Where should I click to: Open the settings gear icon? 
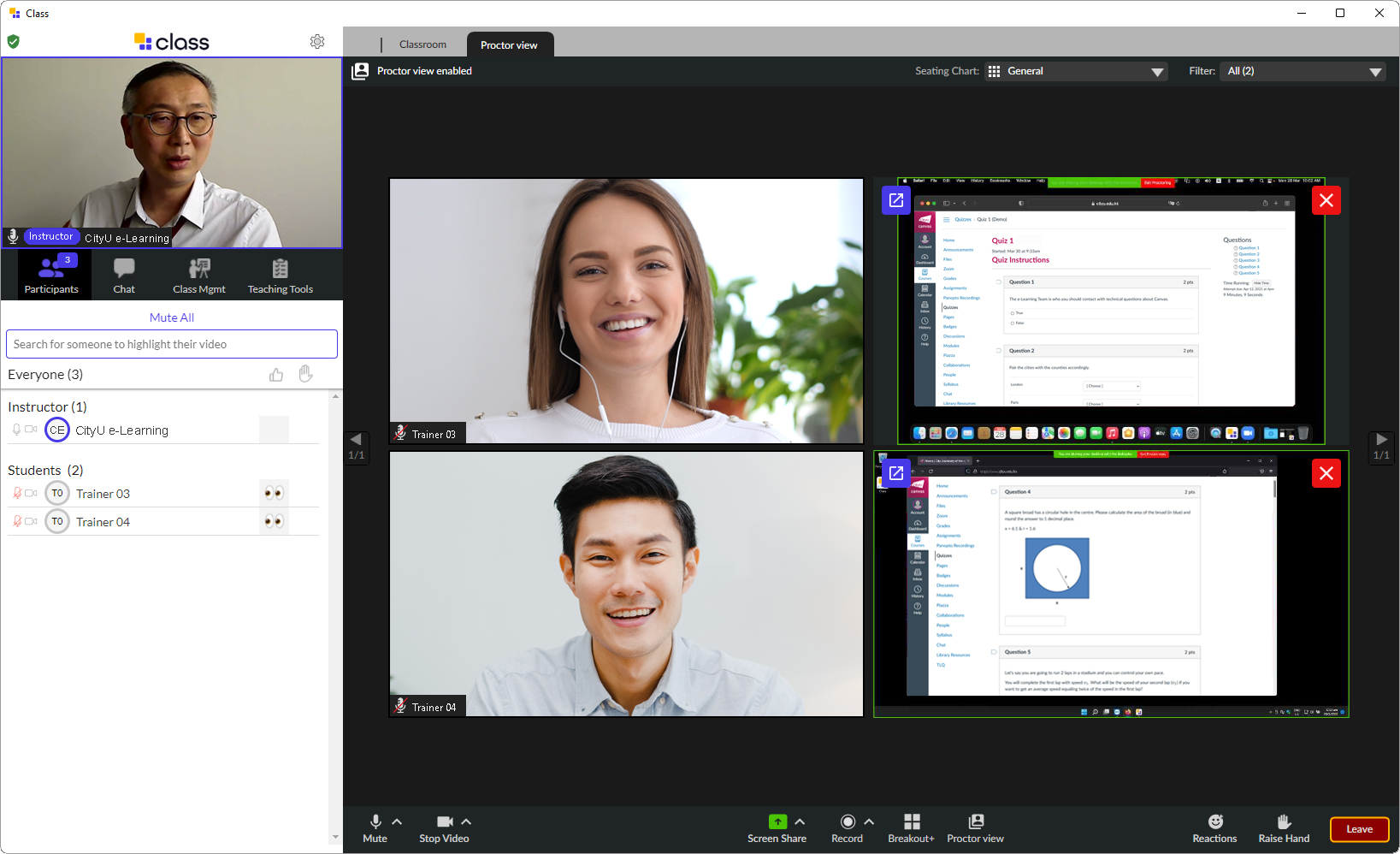coord(317,42)
